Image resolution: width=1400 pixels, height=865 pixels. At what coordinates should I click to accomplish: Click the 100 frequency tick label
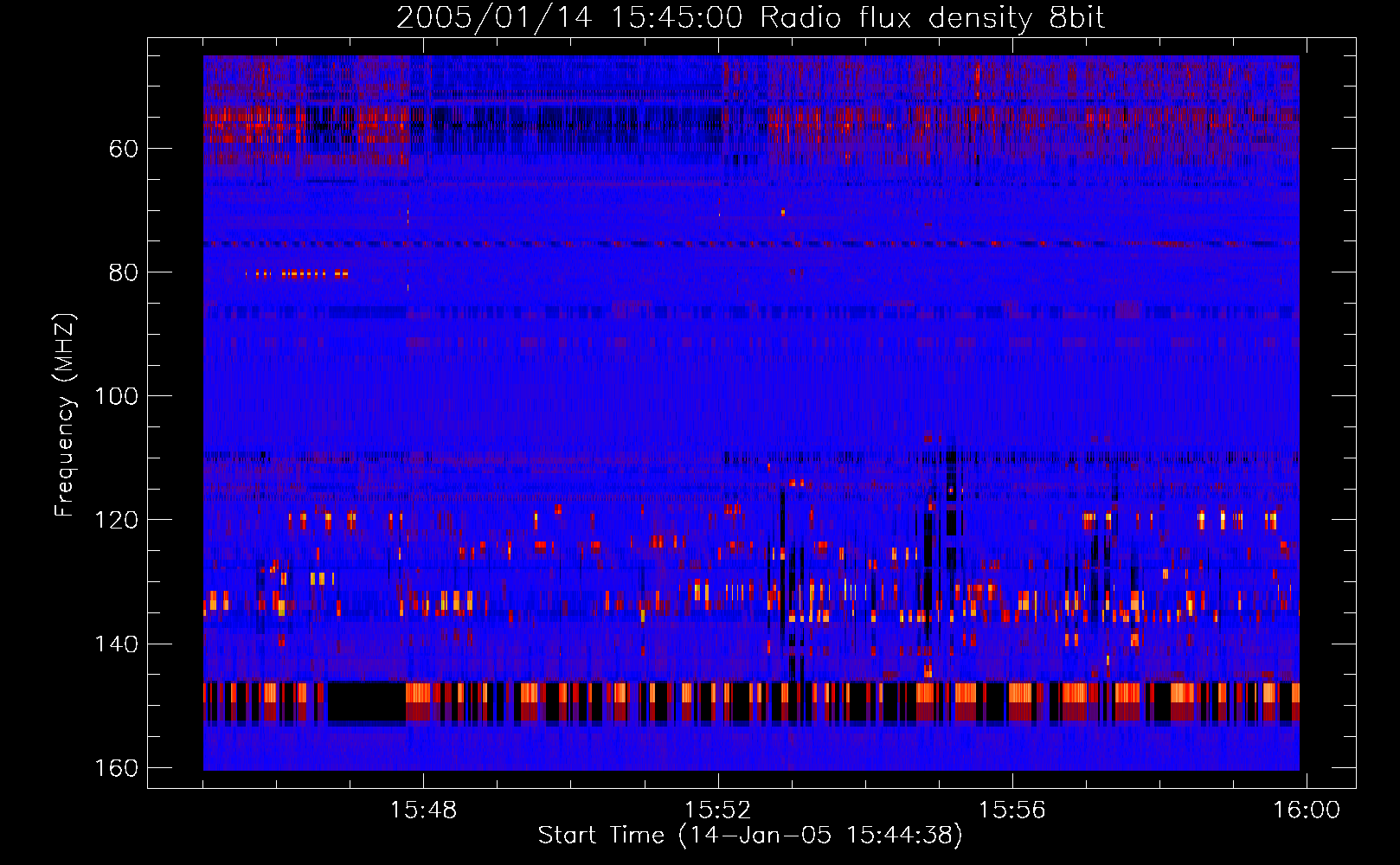click(117, 396)
